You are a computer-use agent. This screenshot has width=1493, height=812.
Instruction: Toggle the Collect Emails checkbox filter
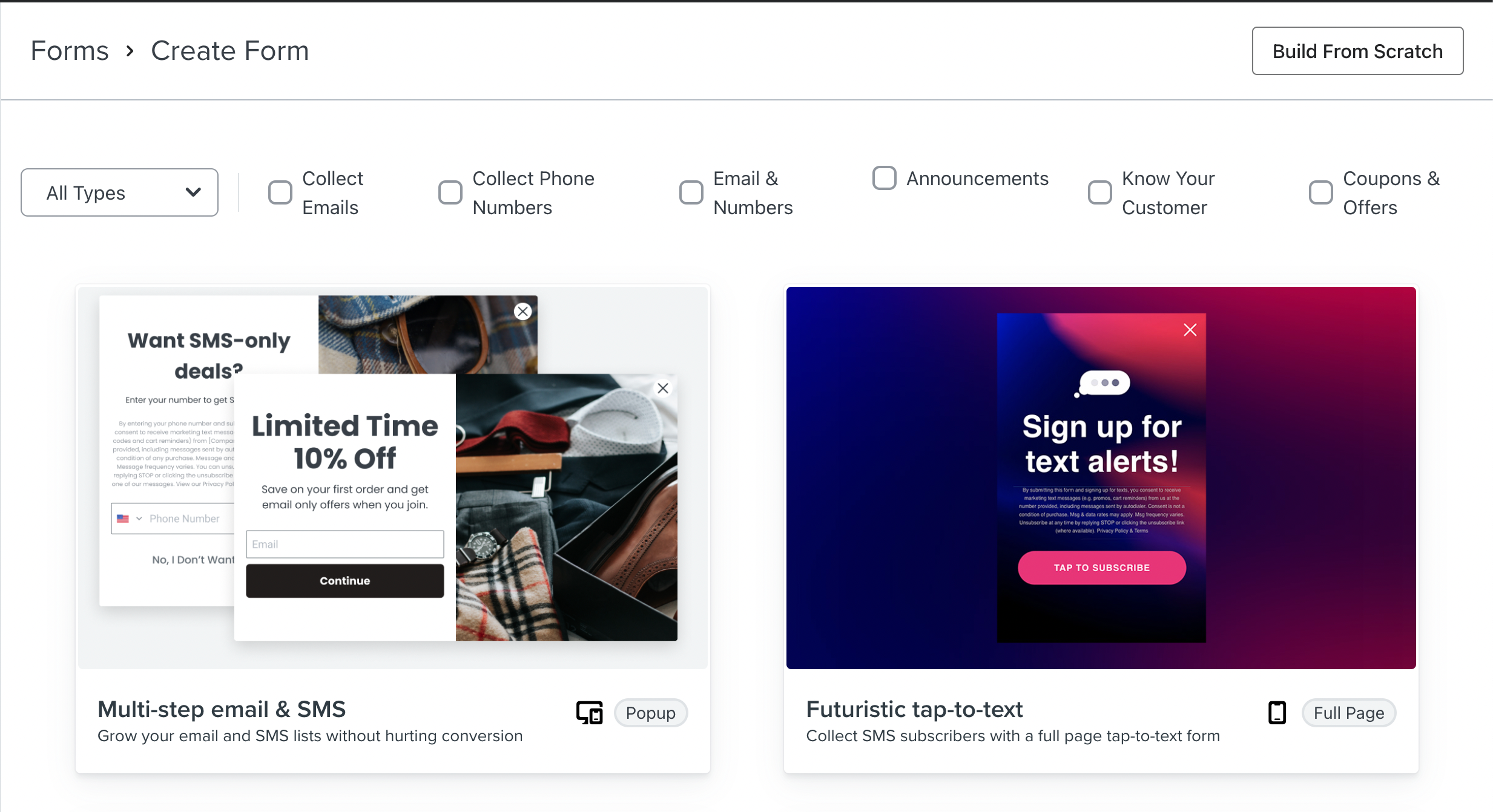click(280, 192)
